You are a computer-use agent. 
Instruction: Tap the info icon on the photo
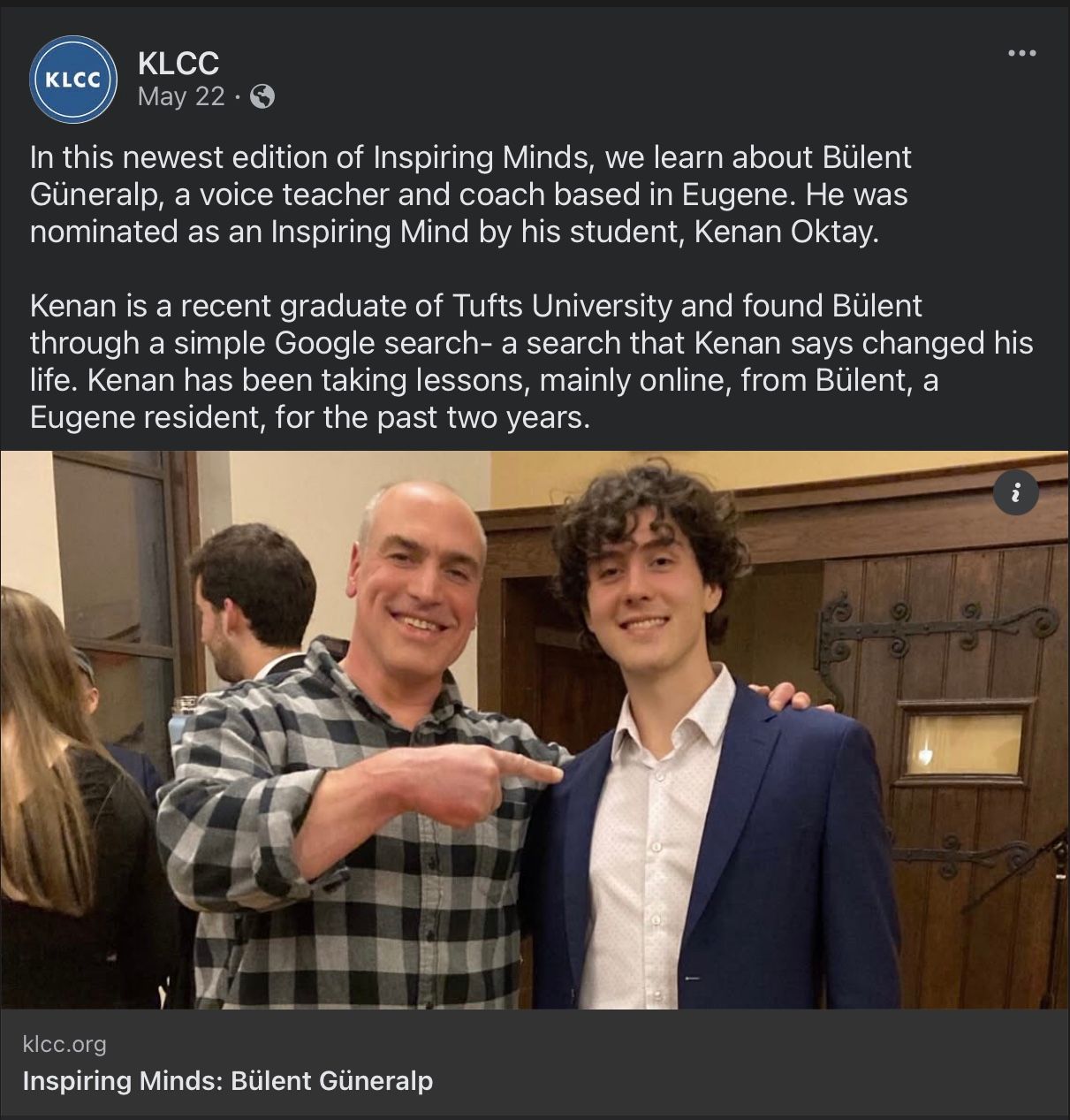point(1015,492)
